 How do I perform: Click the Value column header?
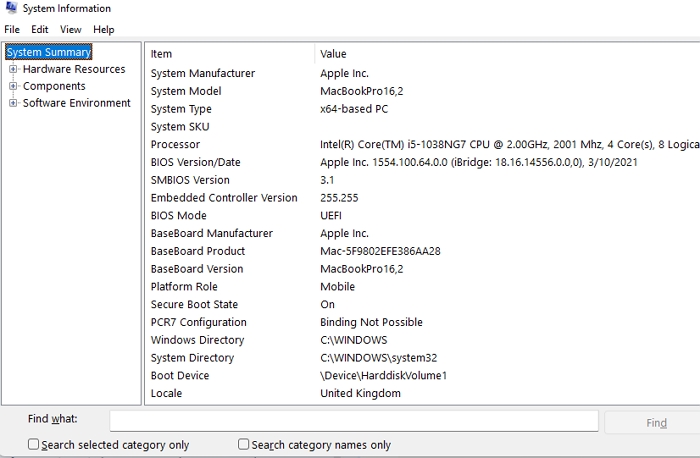tap(508, 54)
